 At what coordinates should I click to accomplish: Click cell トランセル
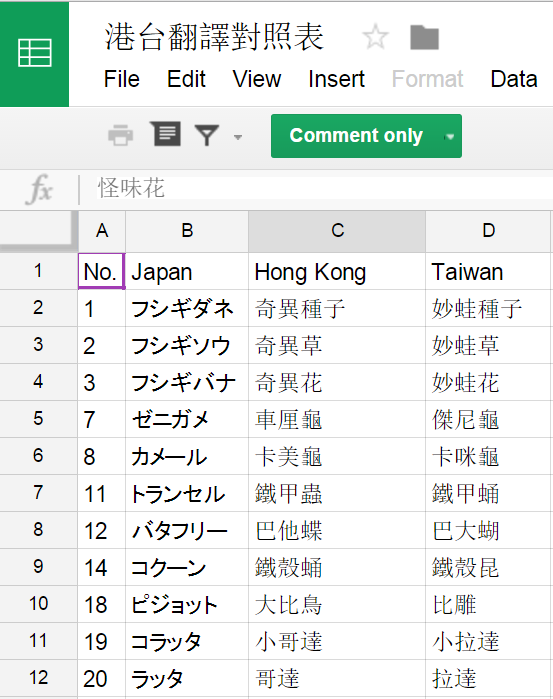pos(187,493)
